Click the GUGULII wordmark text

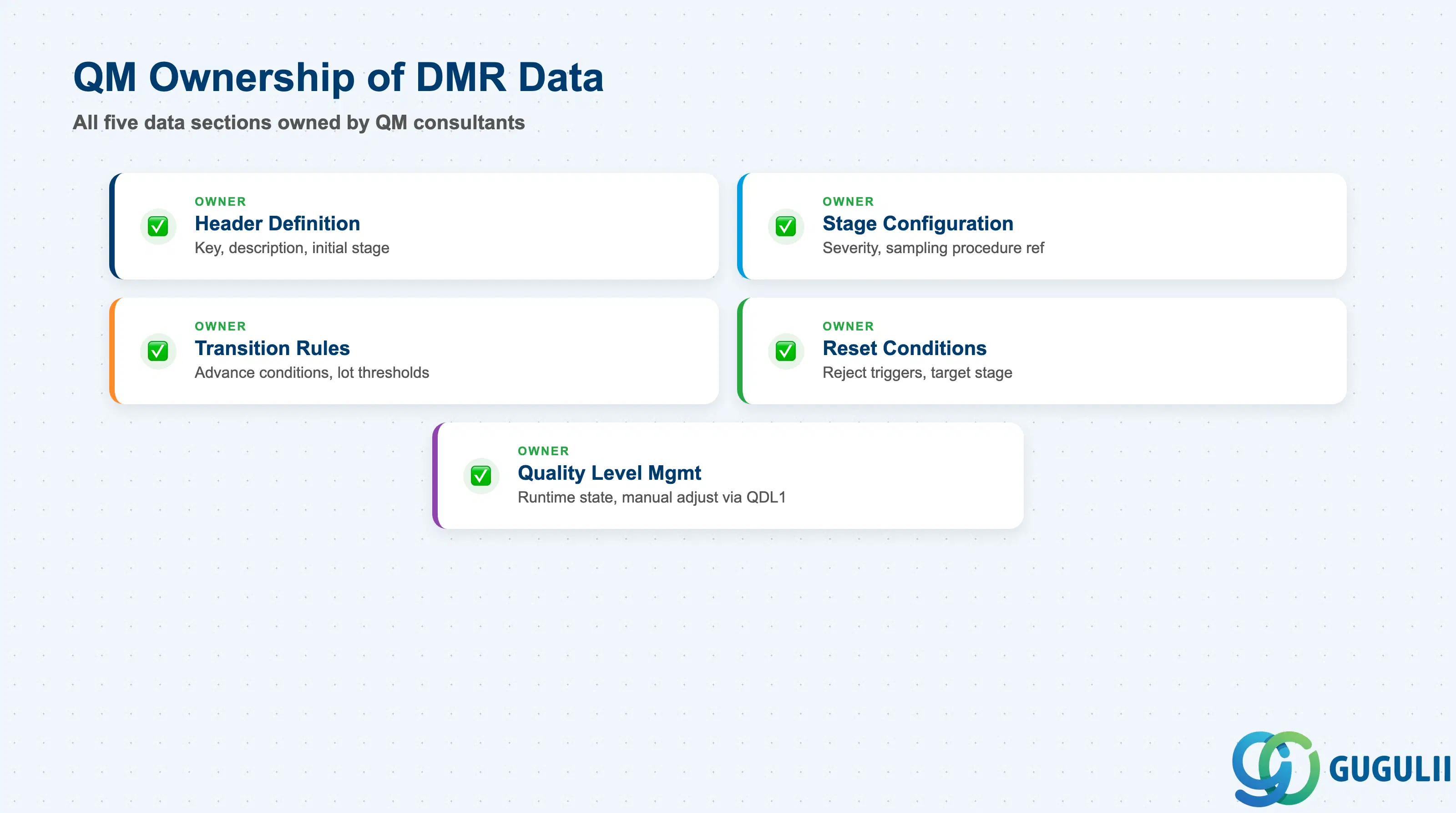1390,769
